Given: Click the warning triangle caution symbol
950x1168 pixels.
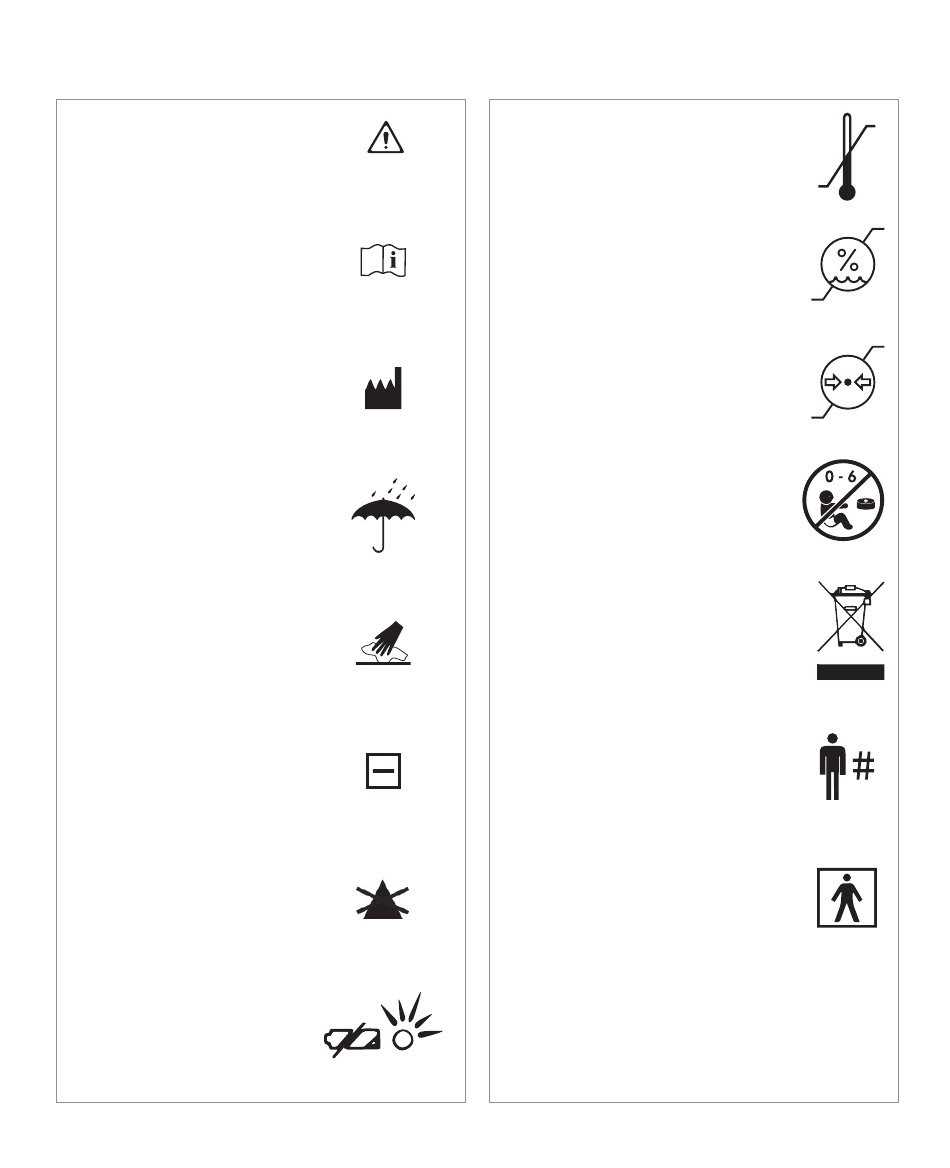Looking at the screenshot, I should tap(385, 138).
